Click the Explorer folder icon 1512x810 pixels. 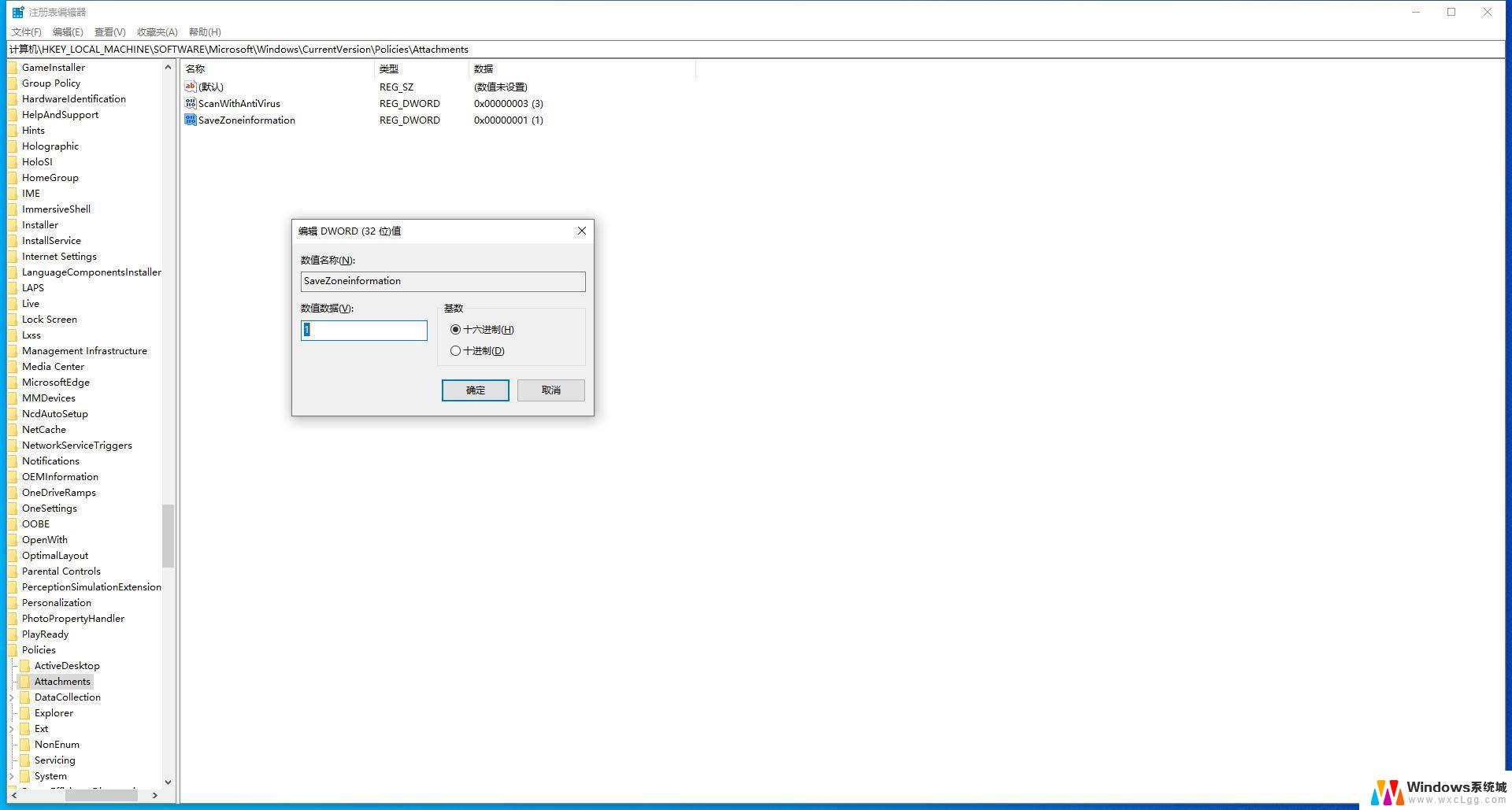(x=24, y=713)
